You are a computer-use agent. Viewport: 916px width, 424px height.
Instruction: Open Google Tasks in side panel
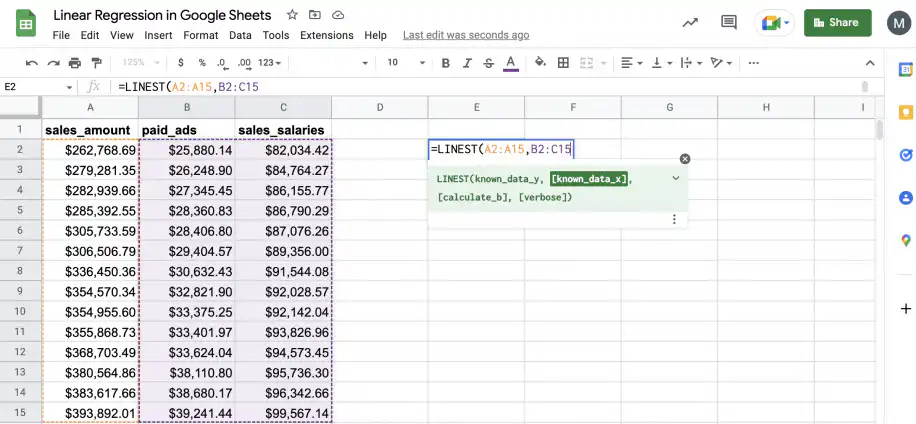(x=905, y=155)
